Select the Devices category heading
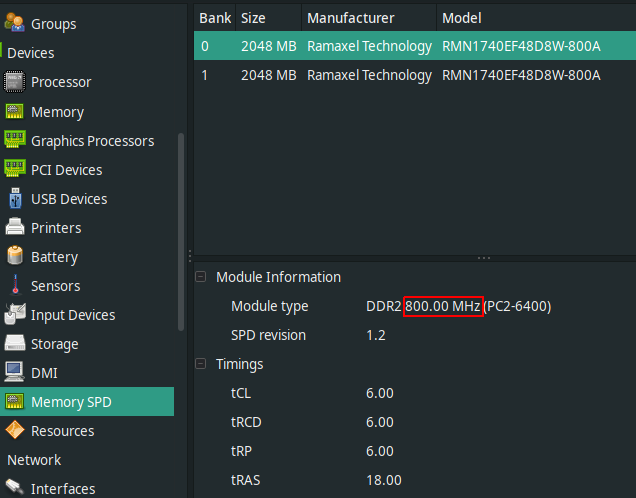 (31, 53)
